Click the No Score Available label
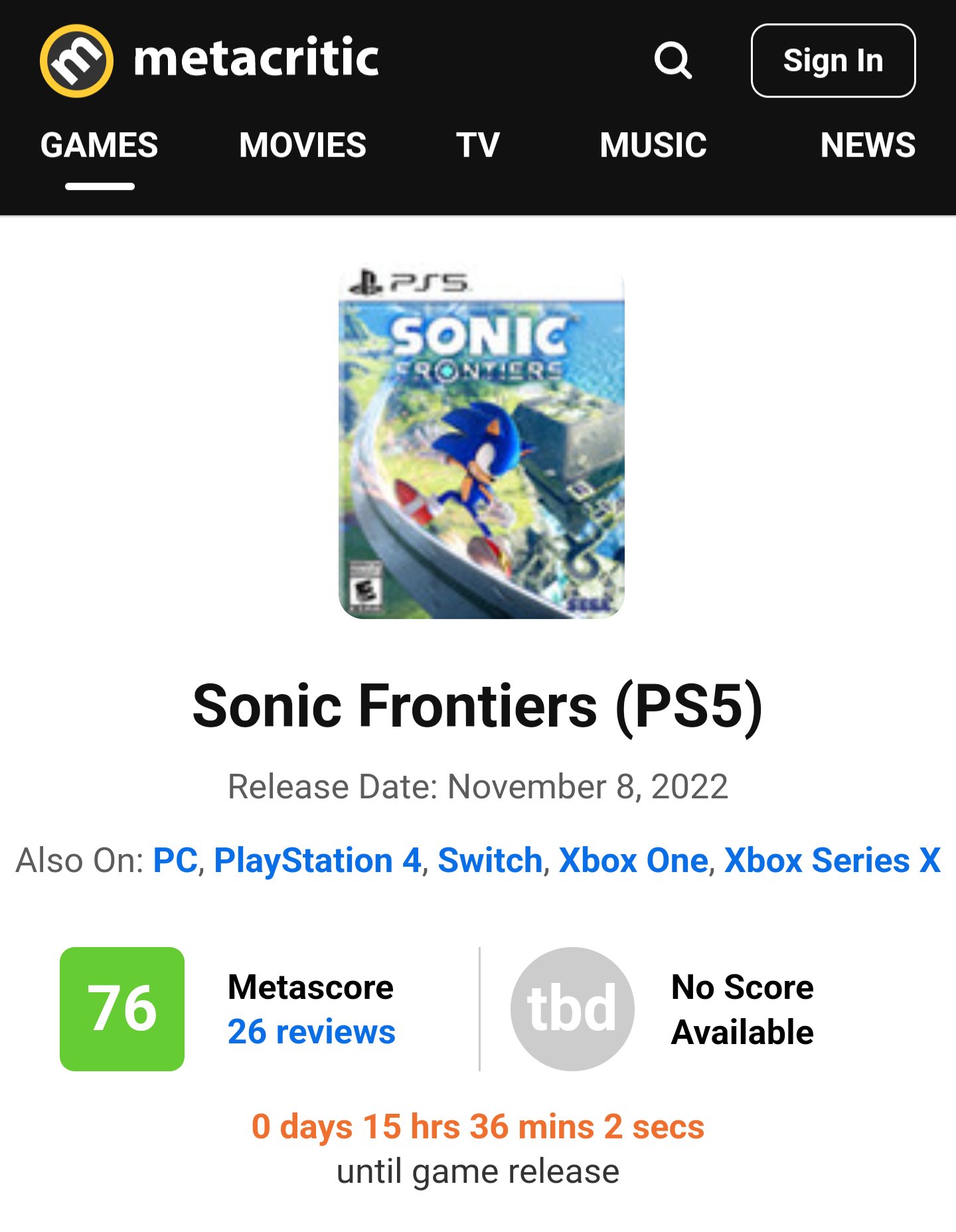This screenshot has width=956, height=1232. [742, 1009]
